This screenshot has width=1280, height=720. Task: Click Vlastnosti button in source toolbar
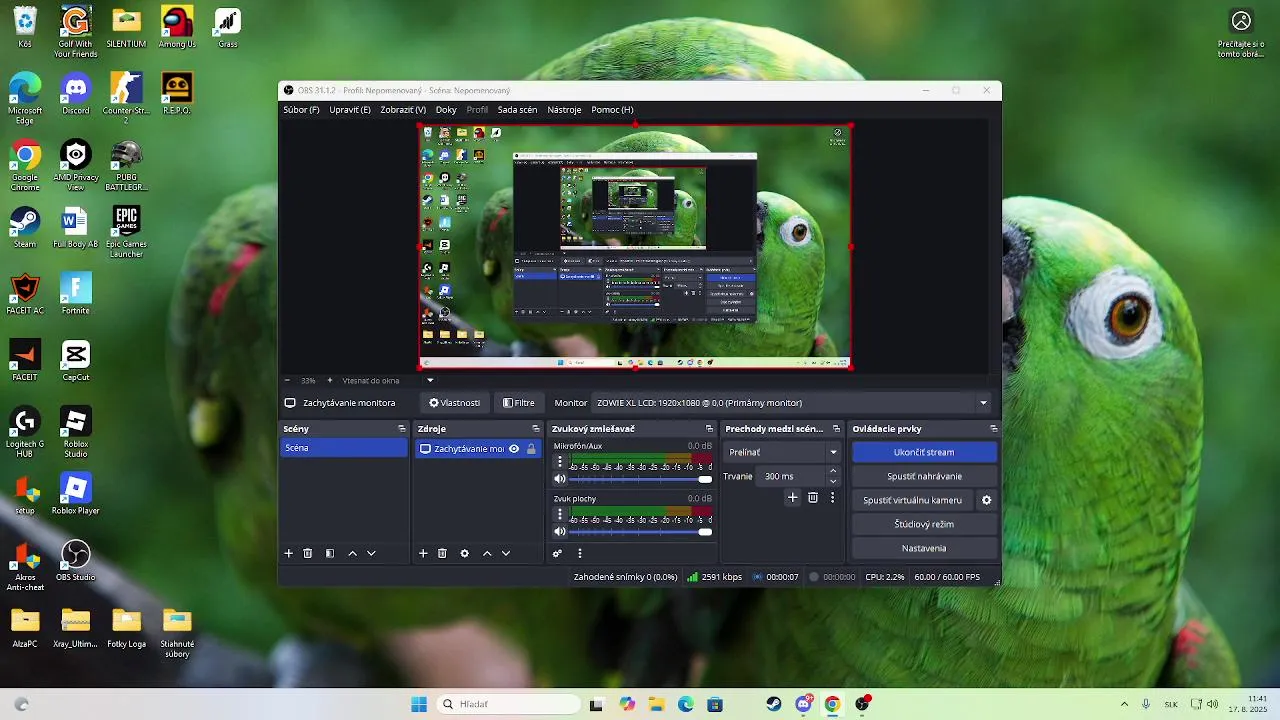click(455, 403)
